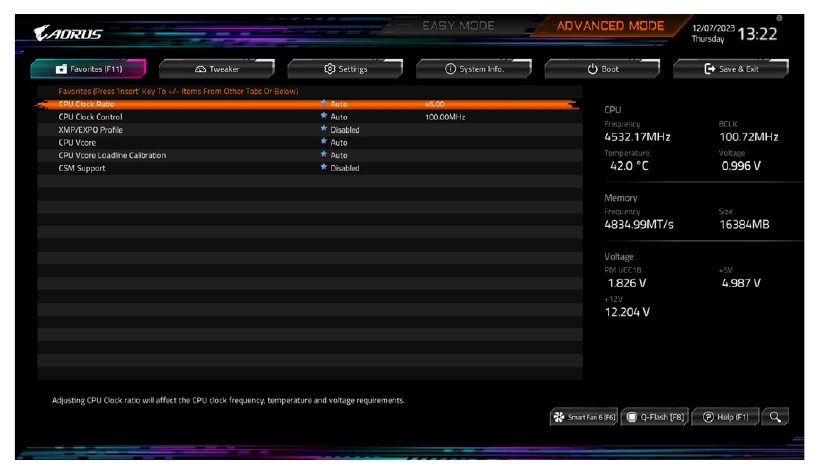
Task: Open Smart Fan 6 (F6)
Action: point(584,417)
